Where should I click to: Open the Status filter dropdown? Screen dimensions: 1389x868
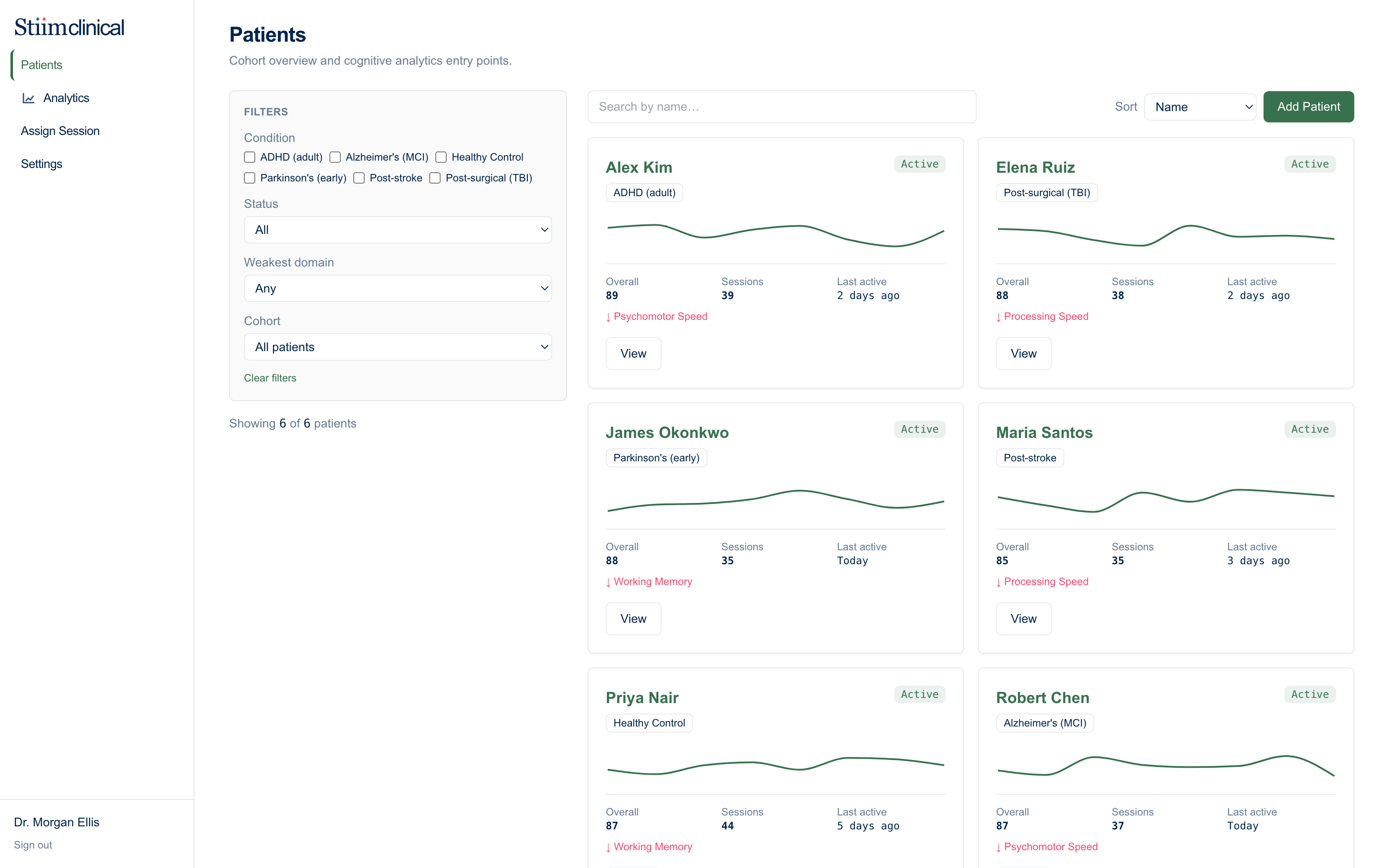(x=398, y=230)
